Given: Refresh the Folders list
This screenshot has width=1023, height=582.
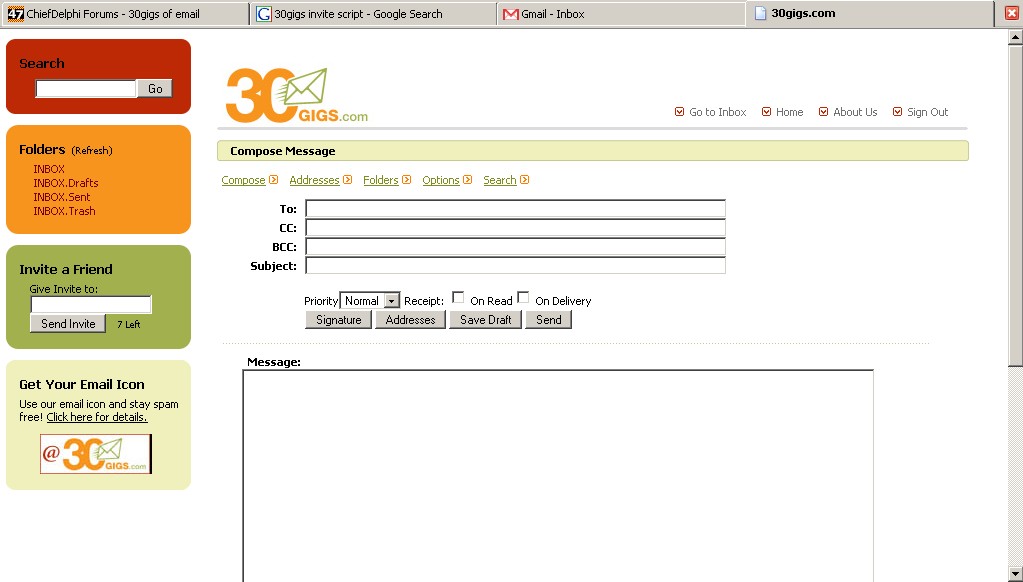Looking at the screenshot, I should pyautogui.click(x=92, y=151).
